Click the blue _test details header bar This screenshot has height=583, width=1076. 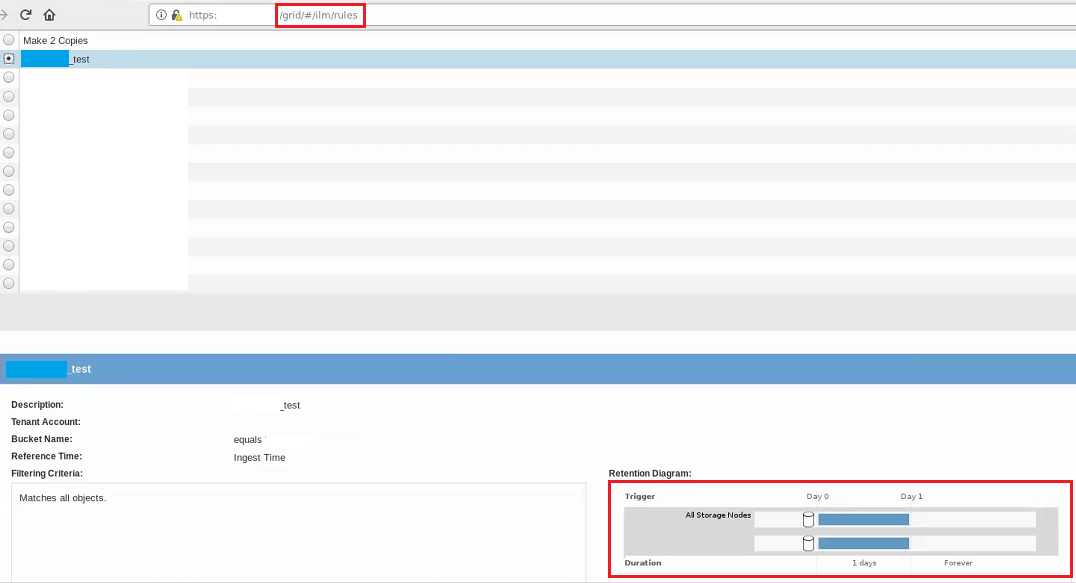538,369
